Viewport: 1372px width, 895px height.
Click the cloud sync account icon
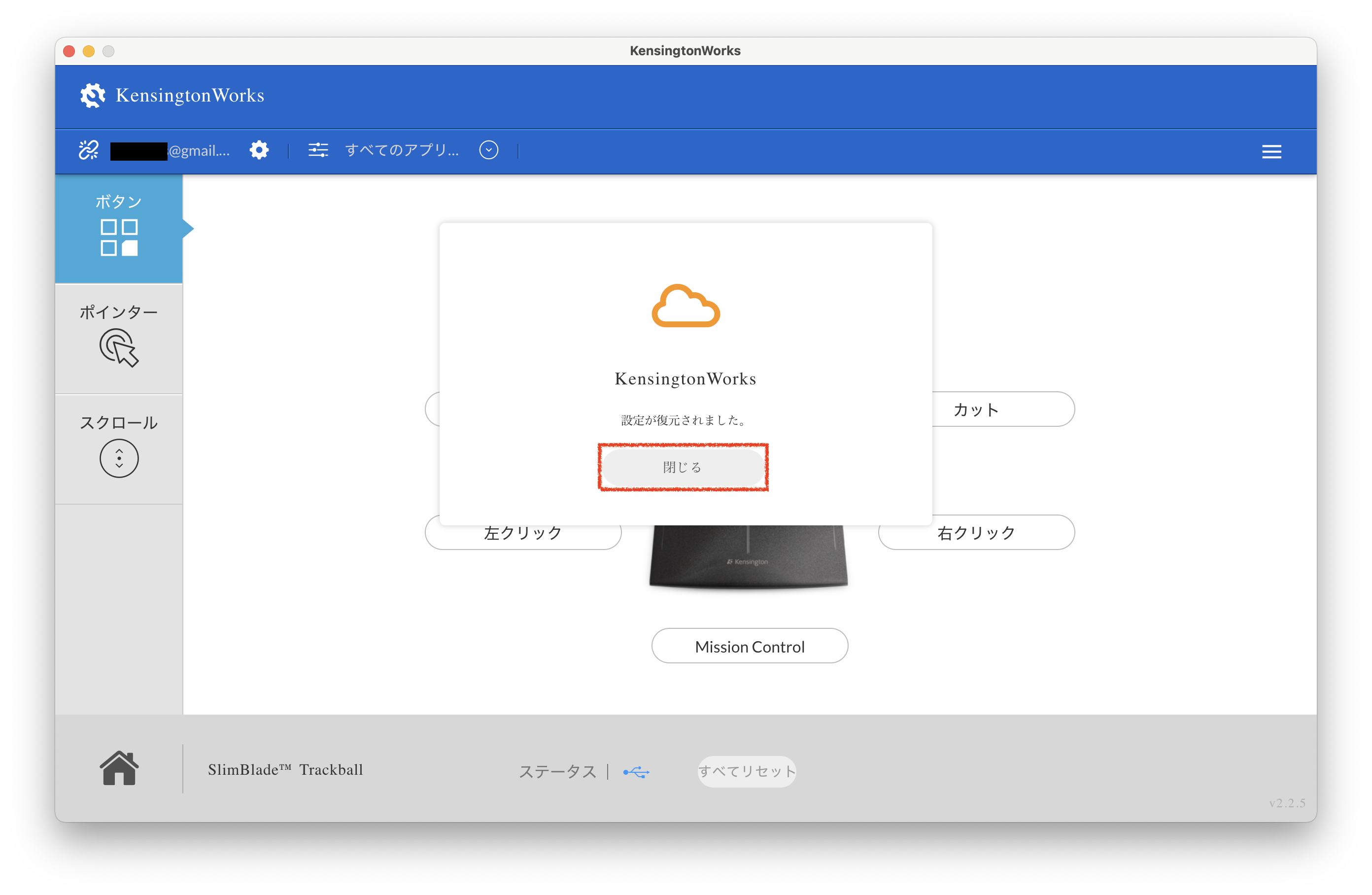(x=89, y=150)
